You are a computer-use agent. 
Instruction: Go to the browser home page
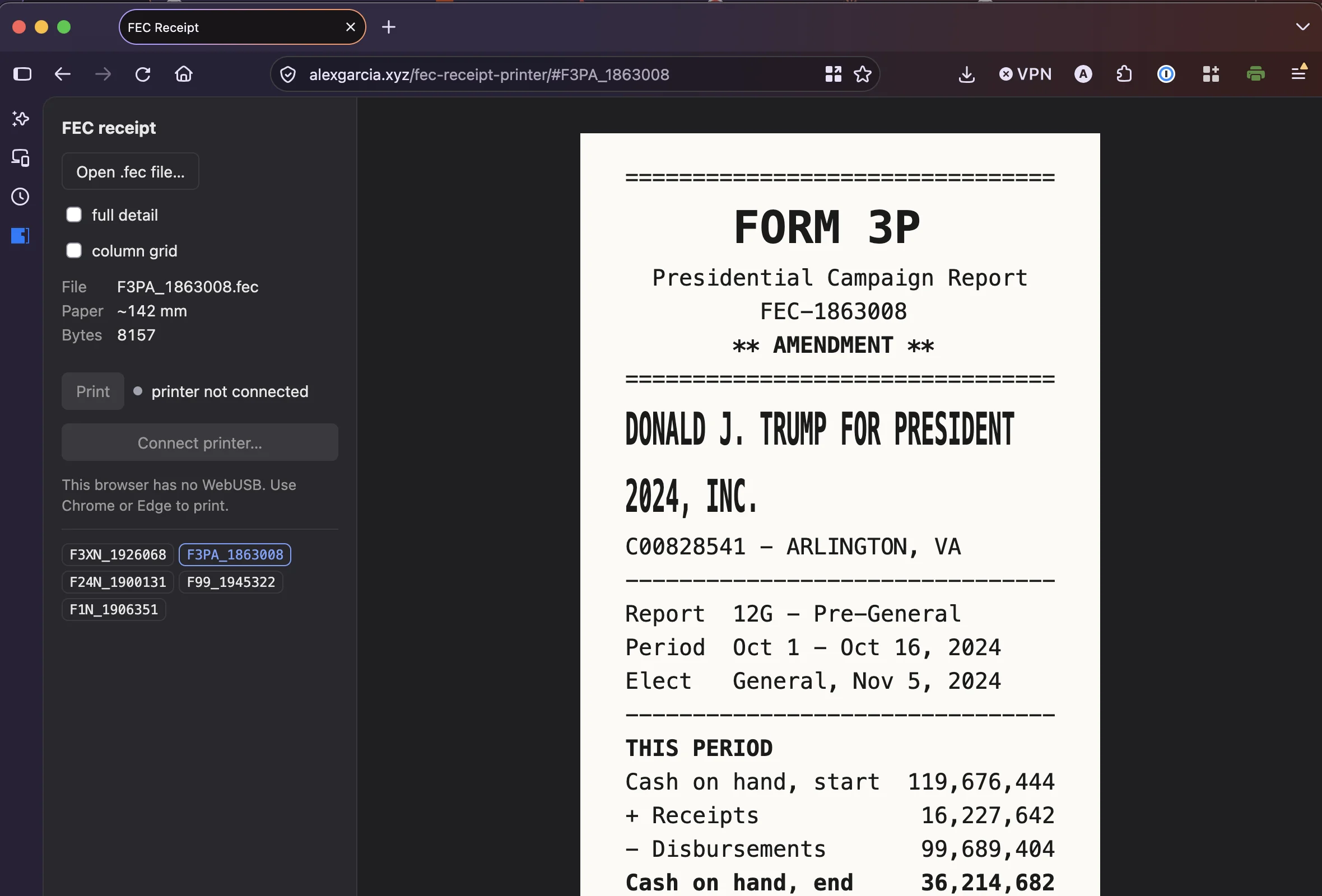[x=183, y=74]
